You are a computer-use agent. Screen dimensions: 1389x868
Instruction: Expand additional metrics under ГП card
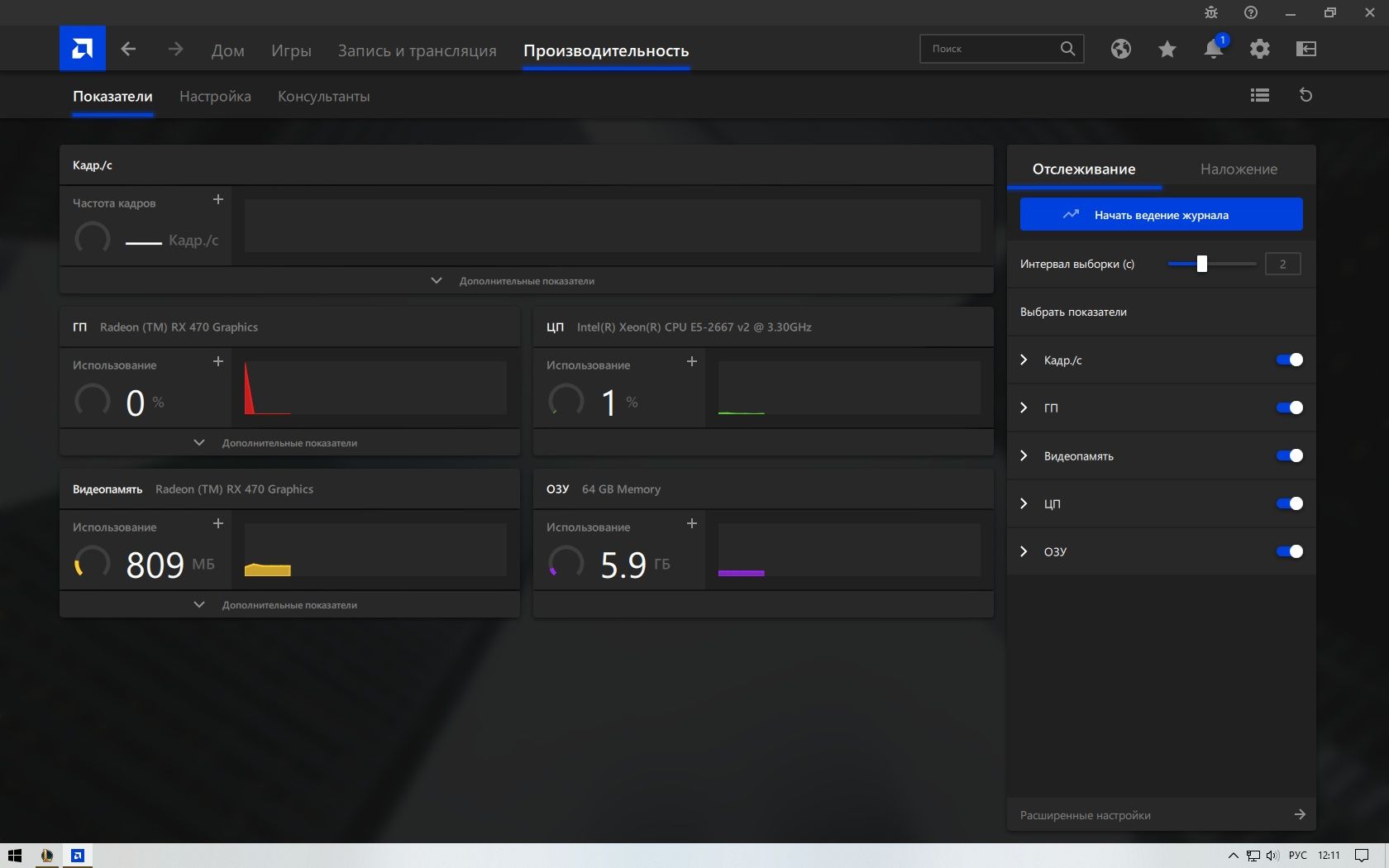289,443
